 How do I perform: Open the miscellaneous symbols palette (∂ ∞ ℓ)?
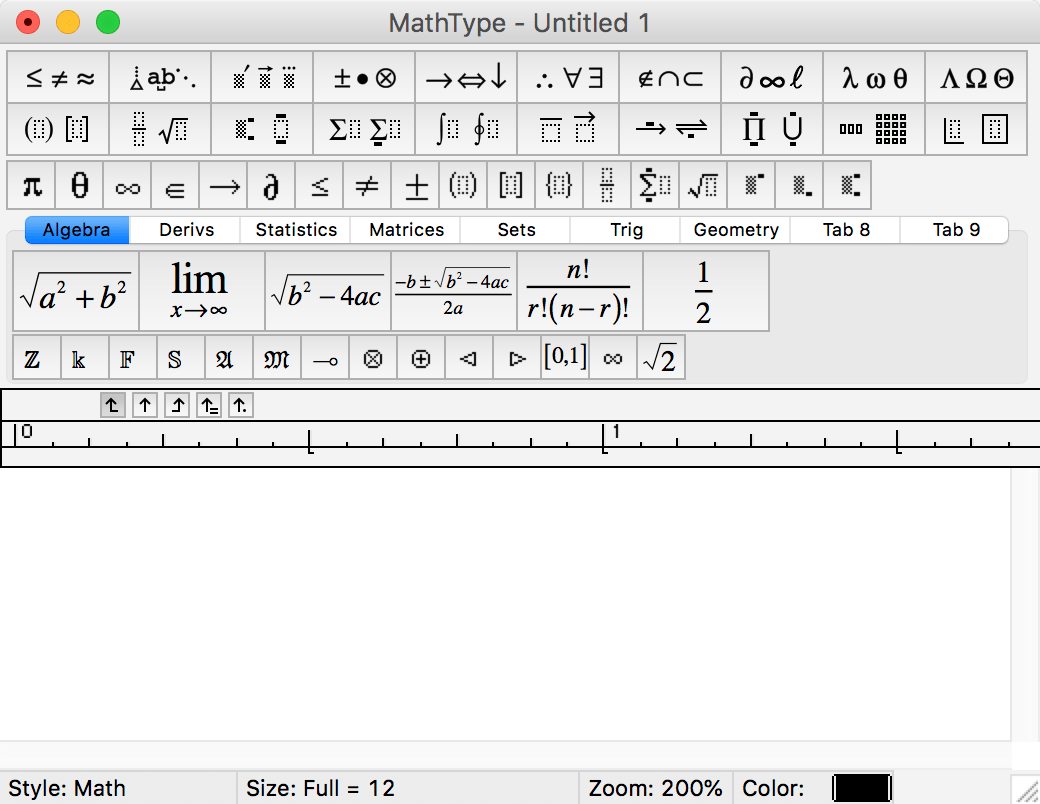coord(772,78)
